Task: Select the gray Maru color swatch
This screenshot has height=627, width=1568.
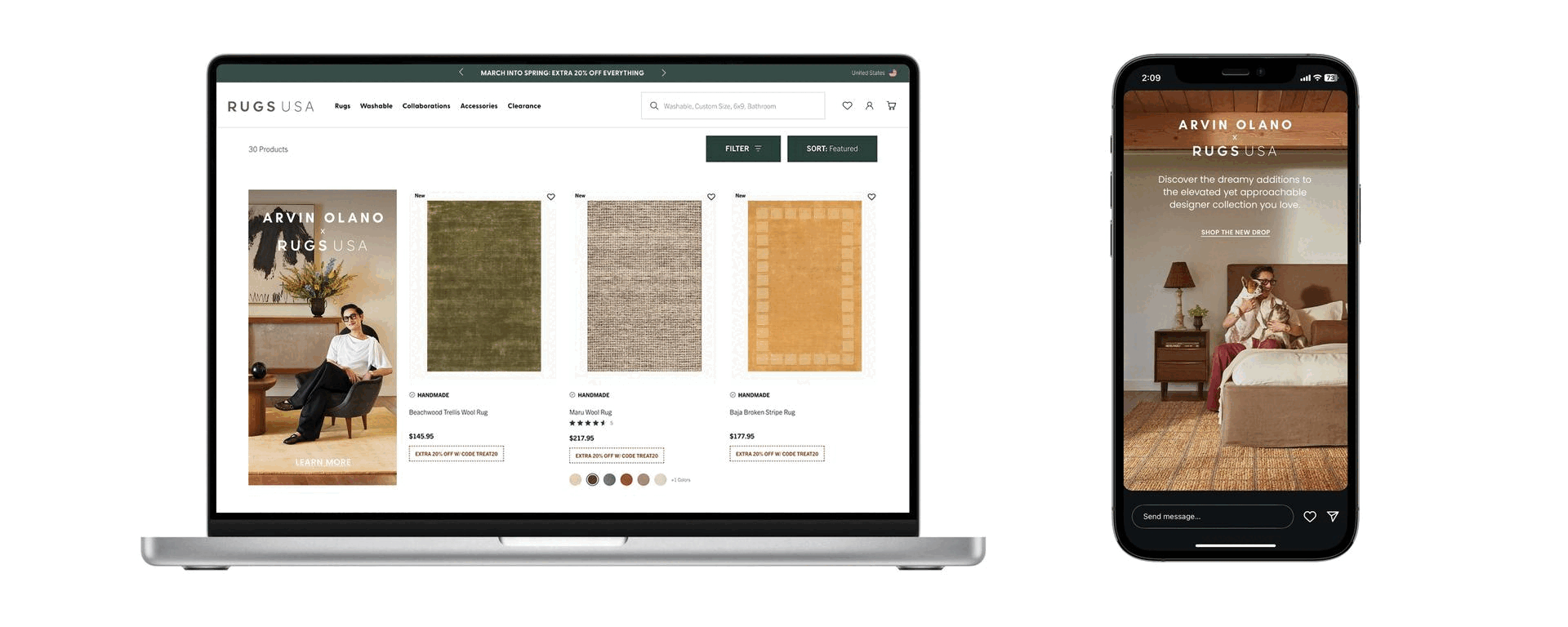Action: (609, 480)
